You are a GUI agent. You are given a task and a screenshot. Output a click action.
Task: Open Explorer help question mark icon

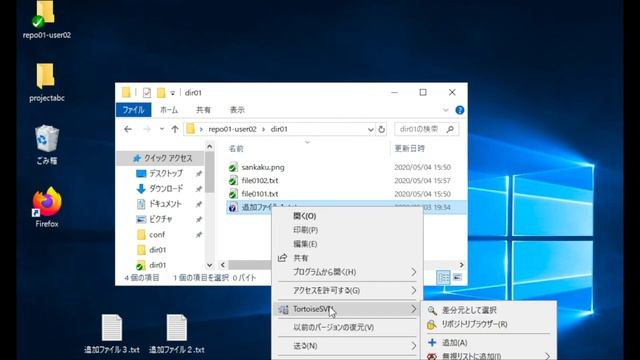point(460,110)
